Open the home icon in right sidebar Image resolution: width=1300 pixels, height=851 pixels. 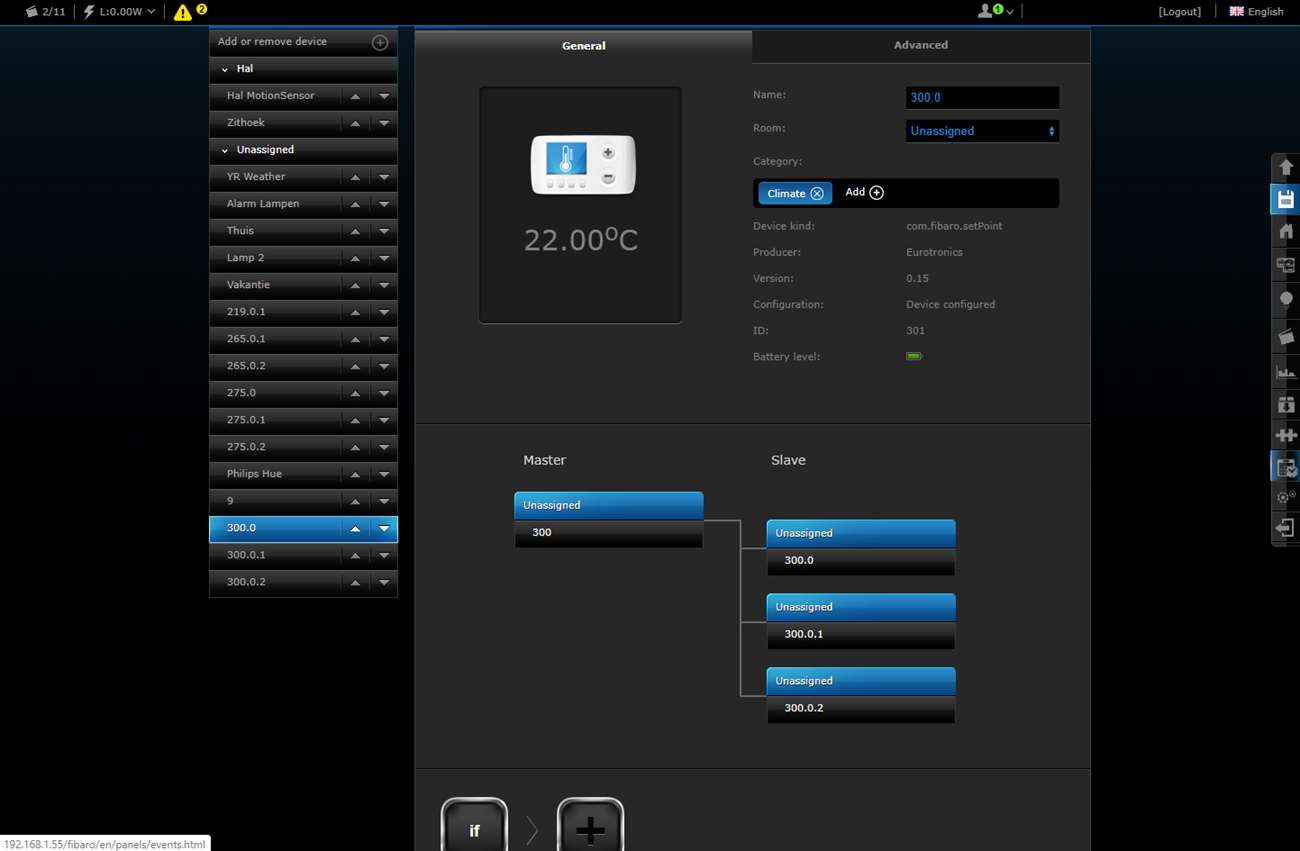(1285, 232)
